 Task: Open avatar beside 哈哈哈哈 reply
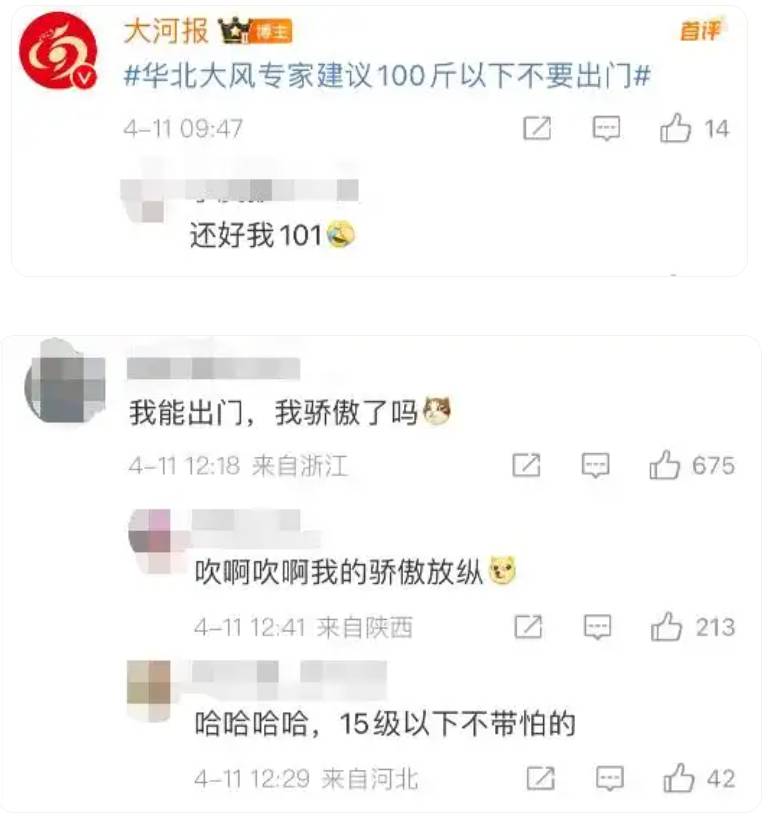[x=149, y=689]
